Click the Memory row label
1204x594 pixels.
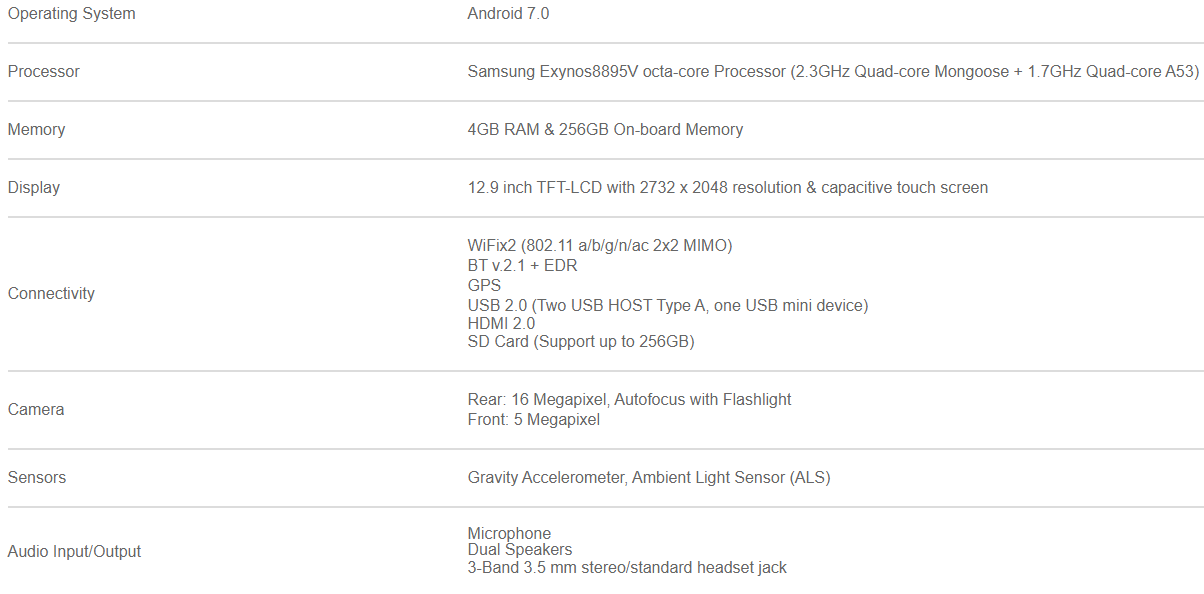coord(36,130)
